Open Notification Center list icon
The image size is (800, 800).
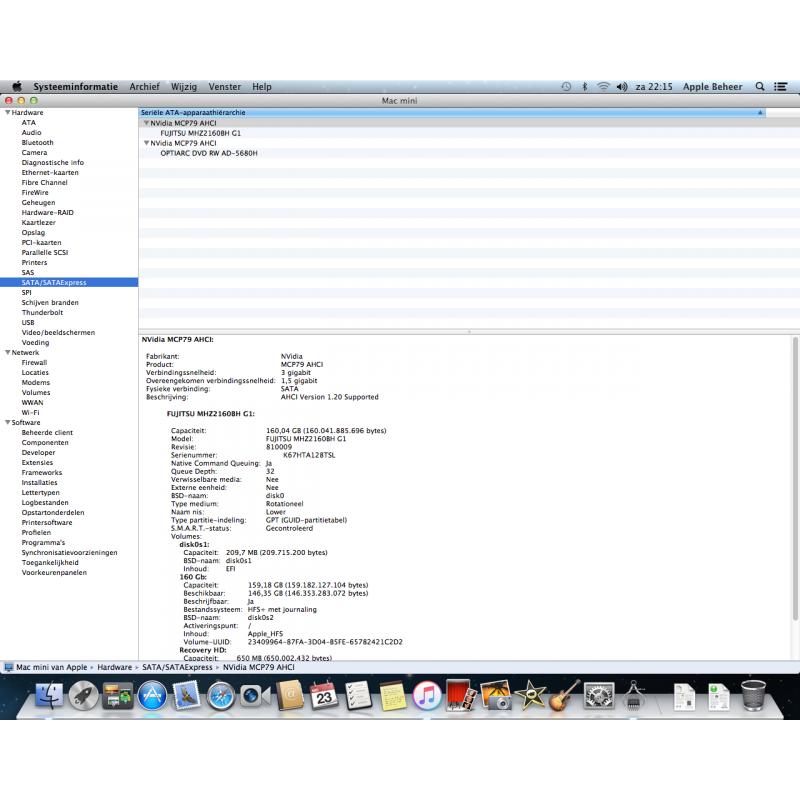781,86
